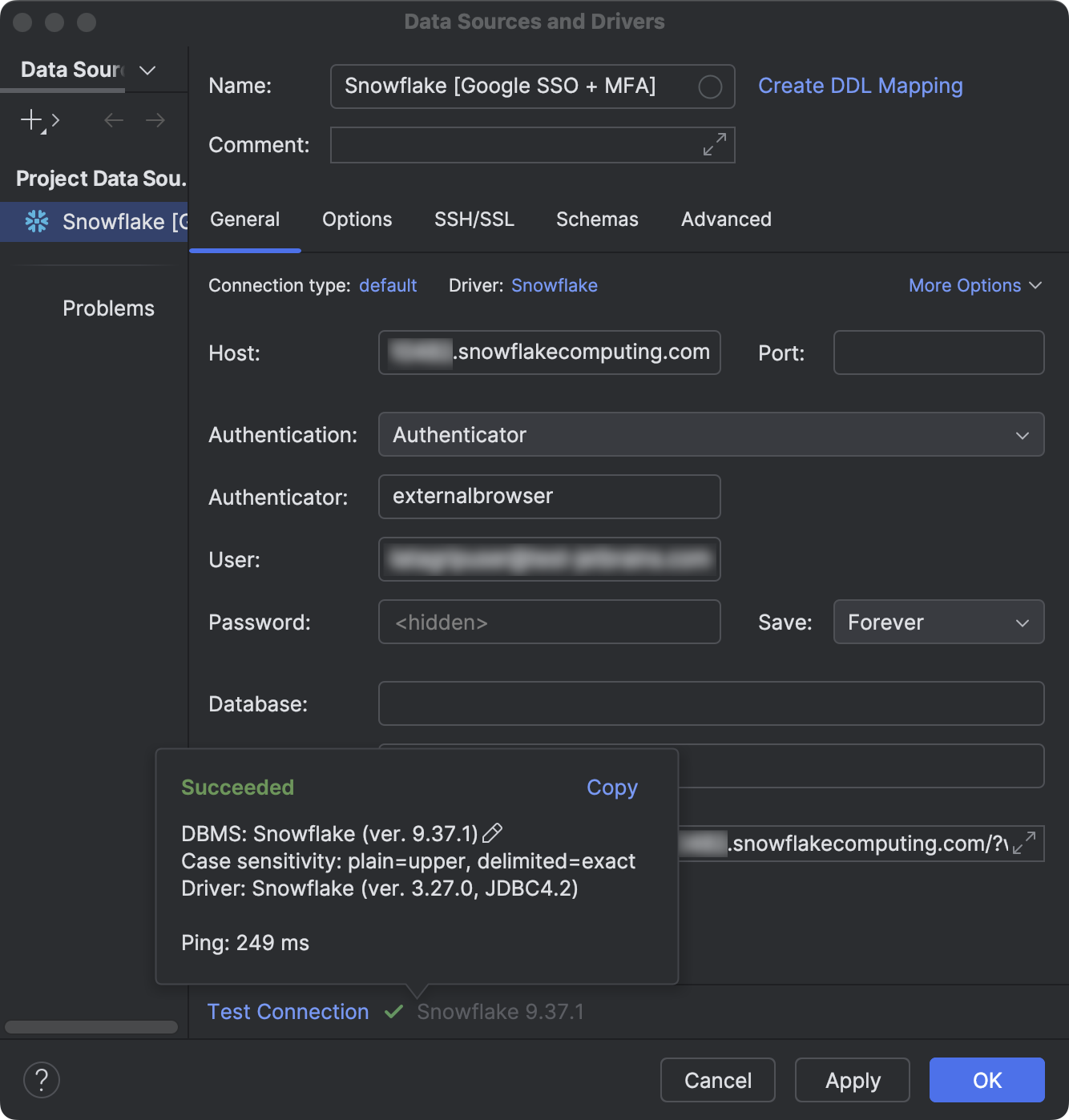Screen dimensions: 1069x1120
Task: Expand the JDBC URL field with its expand icon
Action: [1023, 844]
